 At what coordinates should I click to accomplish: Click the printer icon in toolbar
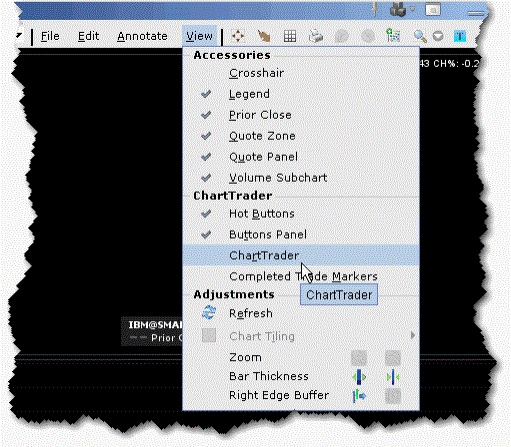point(315,36)
